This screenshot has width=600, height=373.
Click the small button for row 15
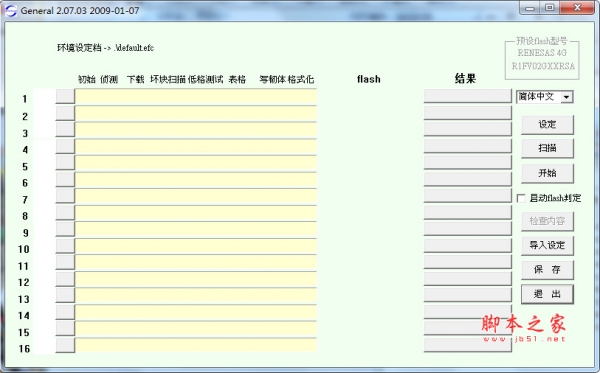click(65, 329)
